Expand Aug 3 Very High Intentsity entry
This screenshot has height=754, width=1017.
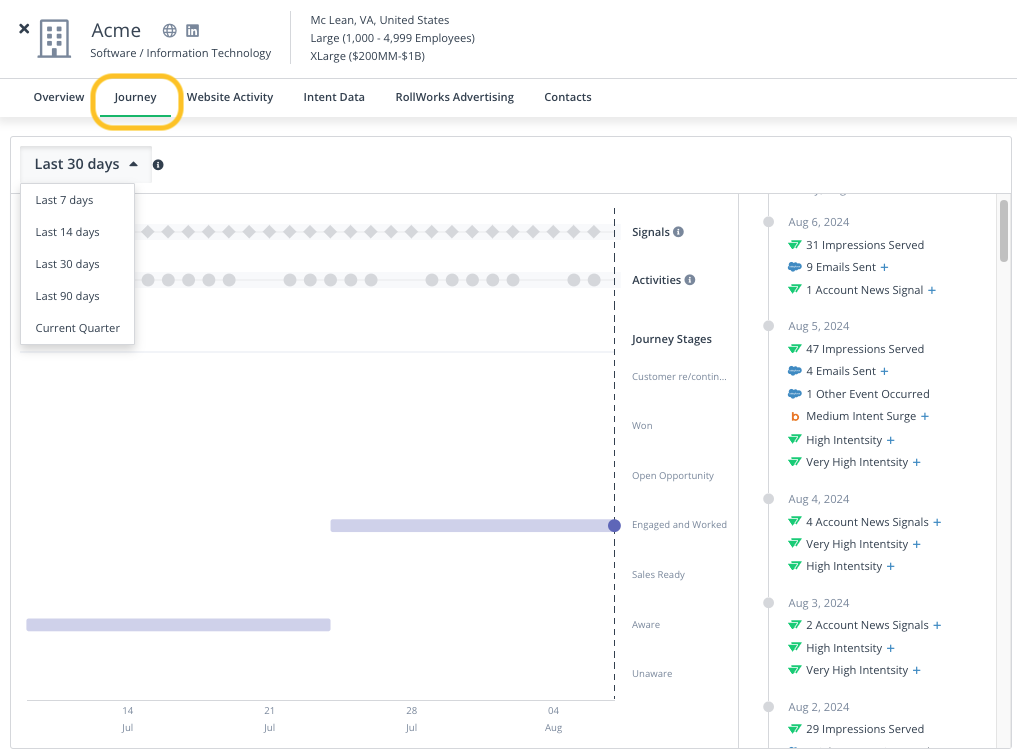coord(916,670)
